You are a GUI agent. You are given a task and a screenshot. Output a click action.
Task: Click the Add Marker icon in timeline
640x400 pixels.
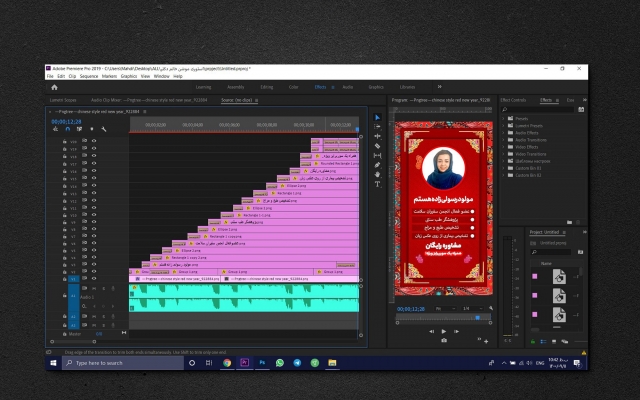91,129
